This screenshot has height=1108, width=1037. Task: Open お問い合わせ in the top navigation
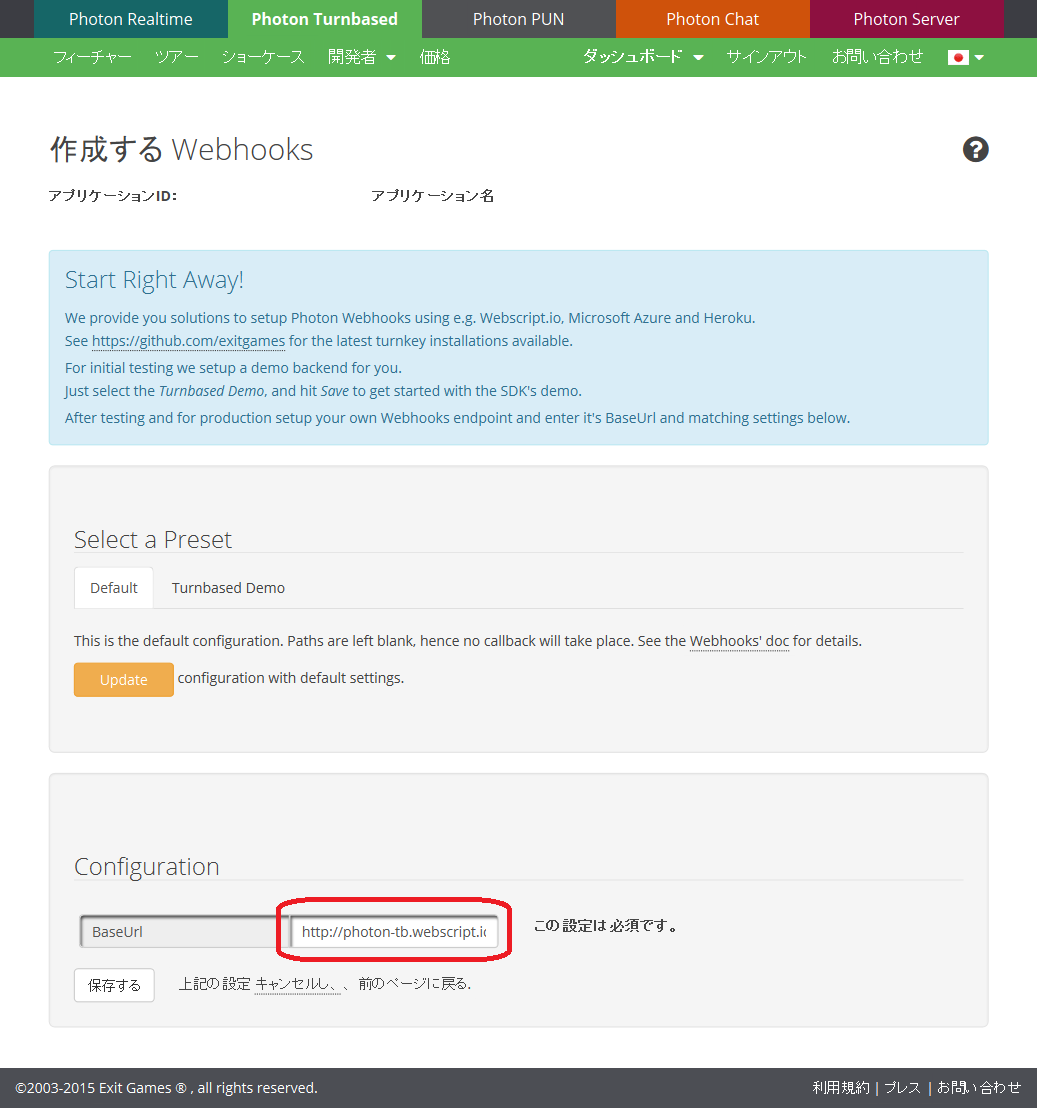point(877,57)
